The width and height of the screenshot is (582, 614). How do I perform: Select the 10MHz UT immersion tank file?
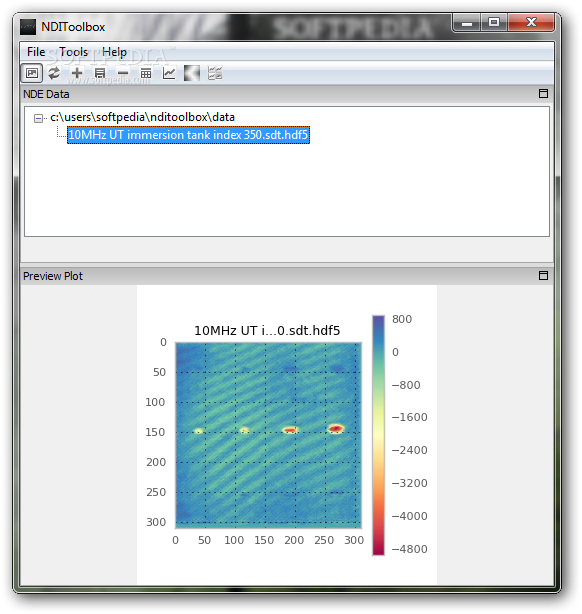(x=188, y=135)
